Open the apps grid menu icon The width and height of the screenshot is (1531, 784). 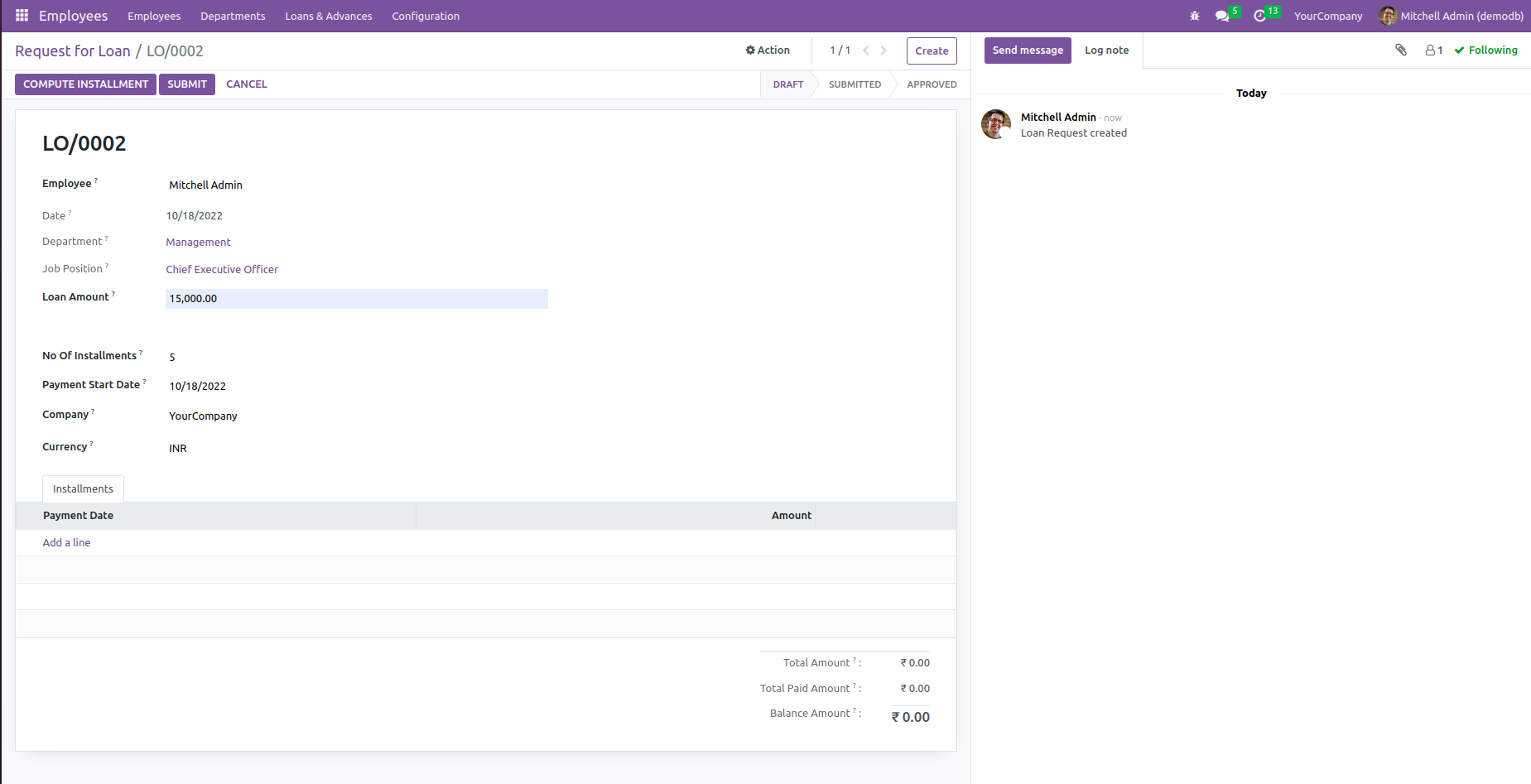22,16
